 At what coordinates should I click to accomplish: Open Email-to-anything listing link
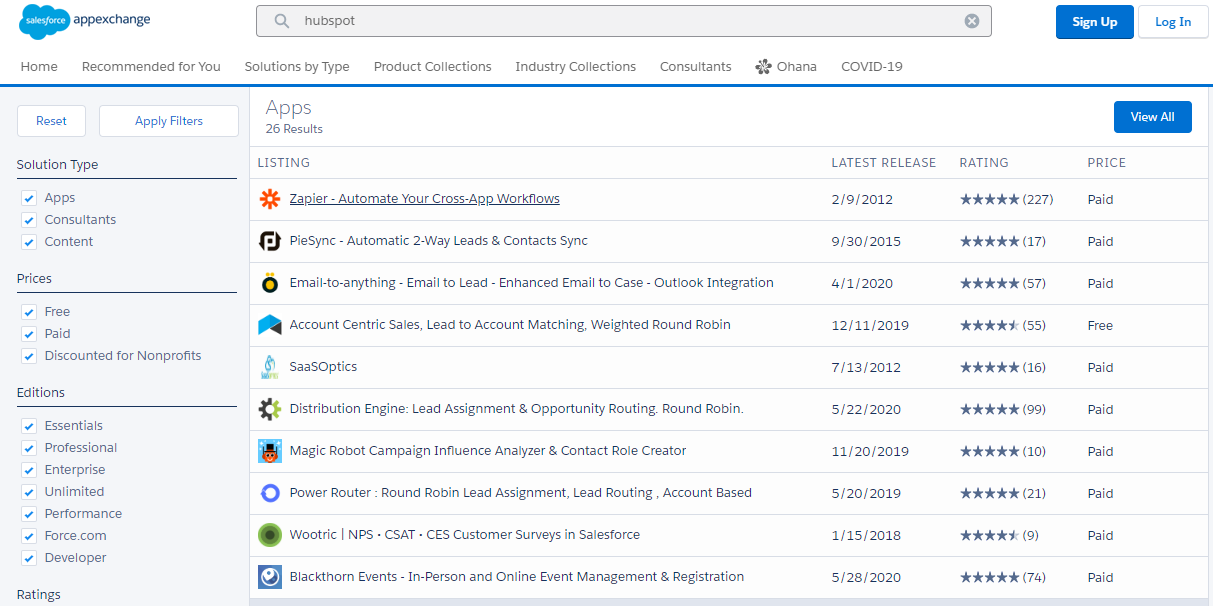tap(532, 283)
